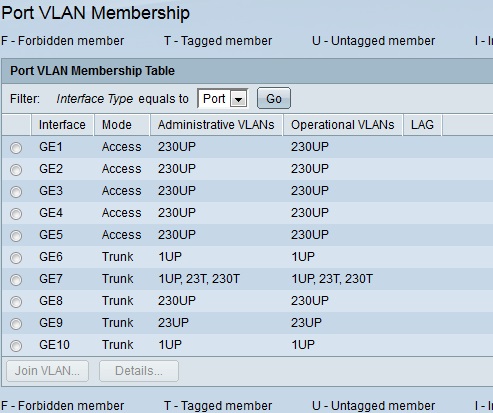
Task: Open the Interface Type dropdown arrow
Action: (239, 99)
